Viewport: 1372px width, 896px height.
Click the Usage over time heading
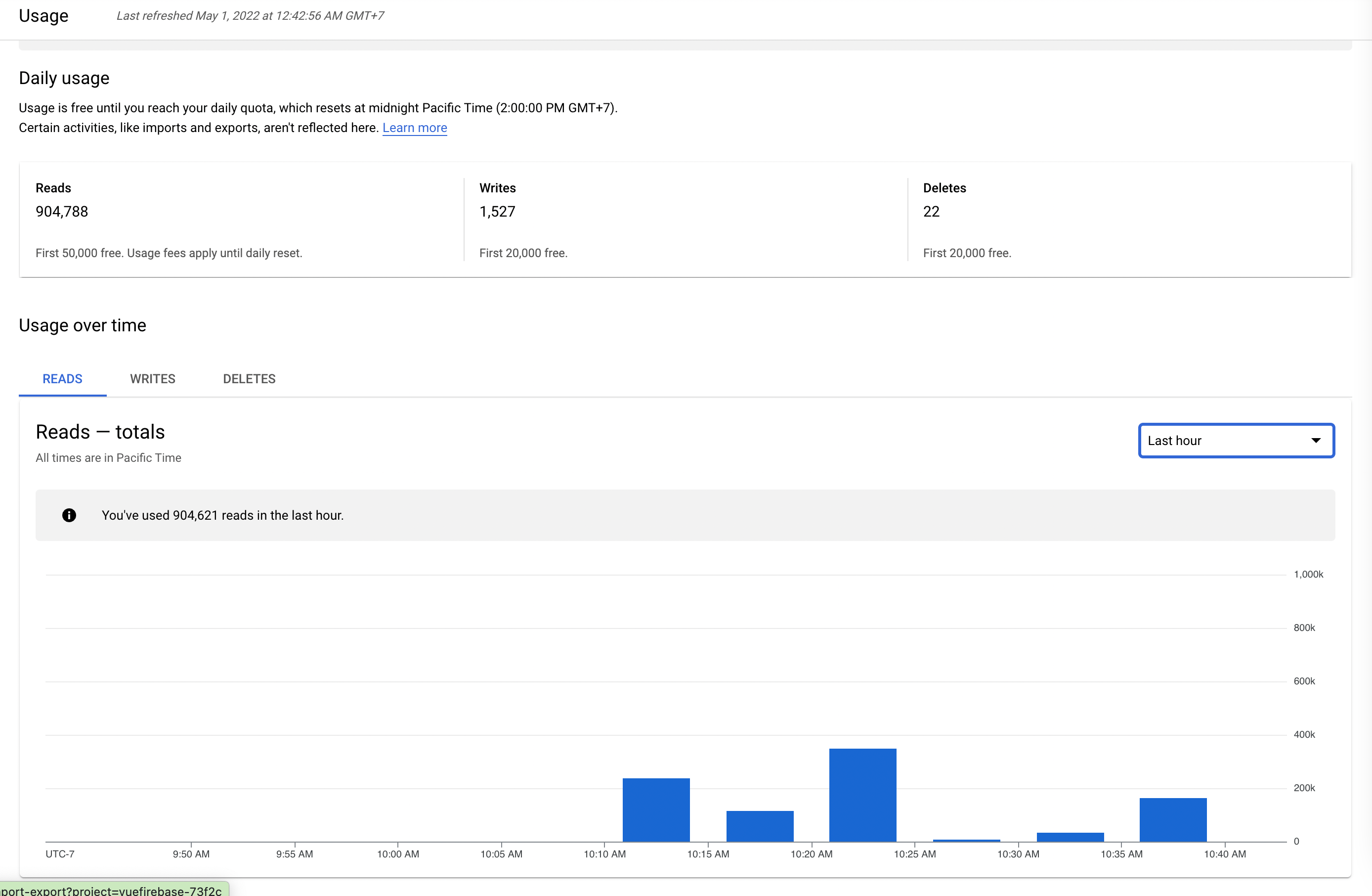(83, 325)
